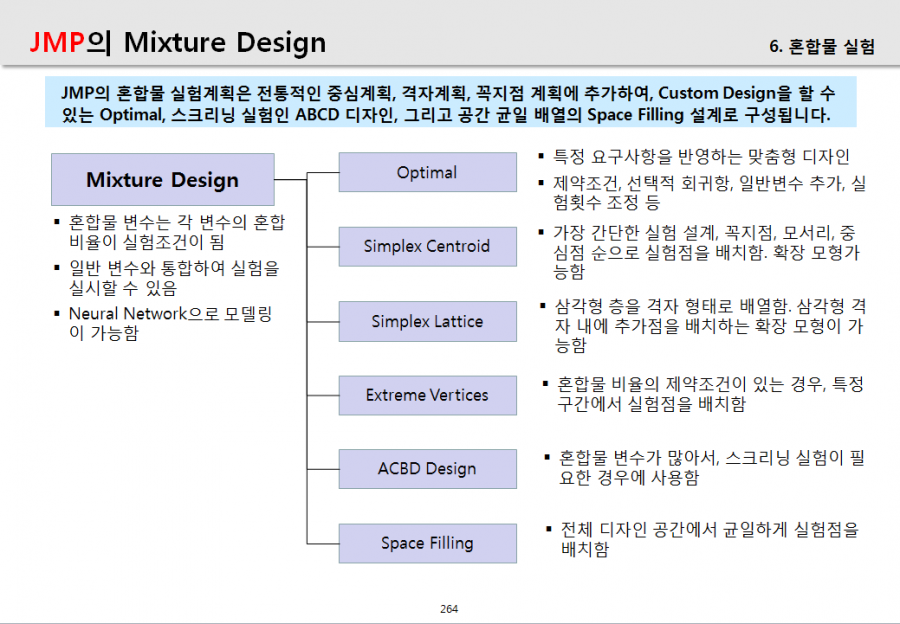Select the "Extreme Vertices" box
Viewport: 900px width, 624px height.
(x=428, y=395)
